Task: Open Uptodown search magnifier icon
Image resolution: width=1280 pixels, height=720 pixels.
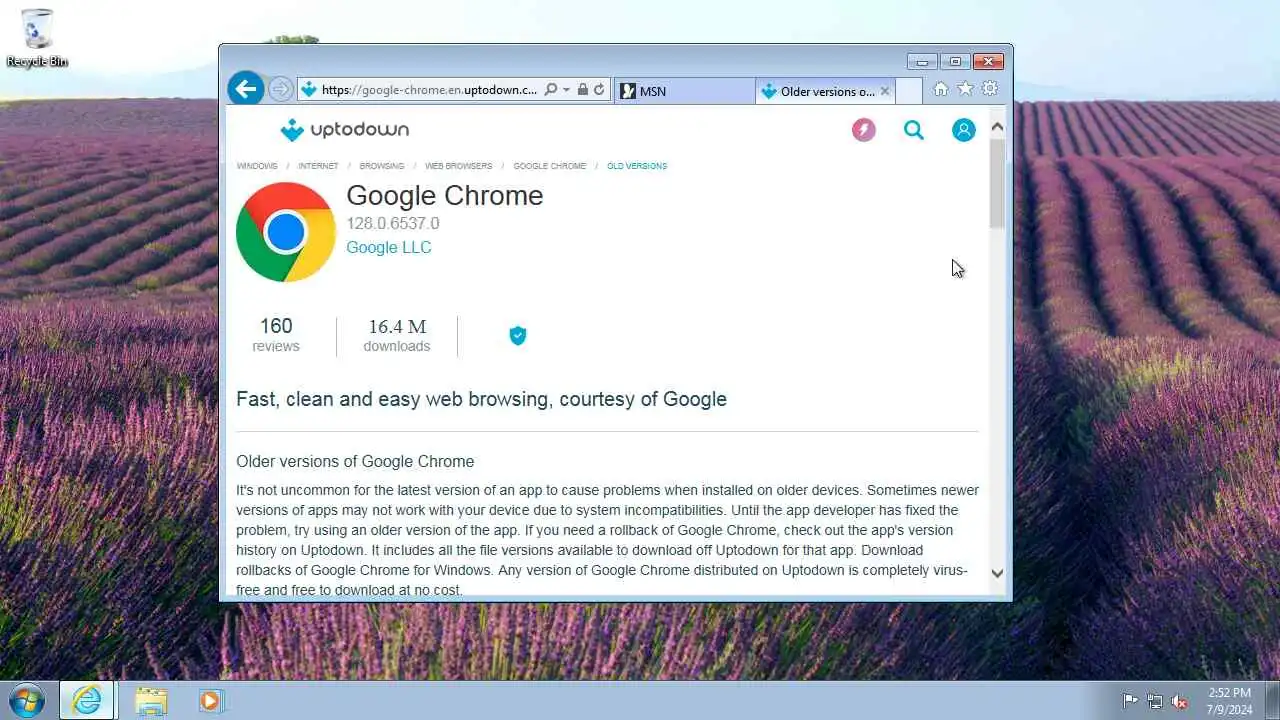Action: 914,130
